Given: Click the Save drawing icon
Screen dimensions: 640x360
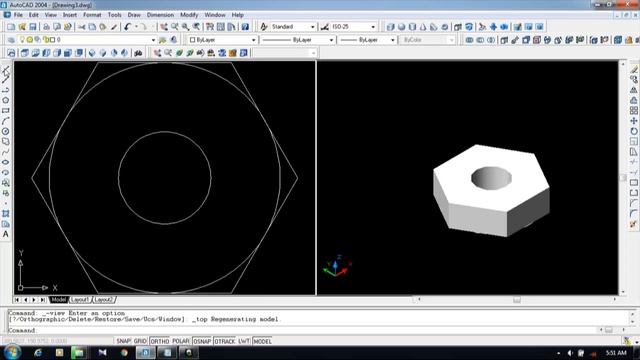Looking at the screenshot, I should [x=33, y=27].
